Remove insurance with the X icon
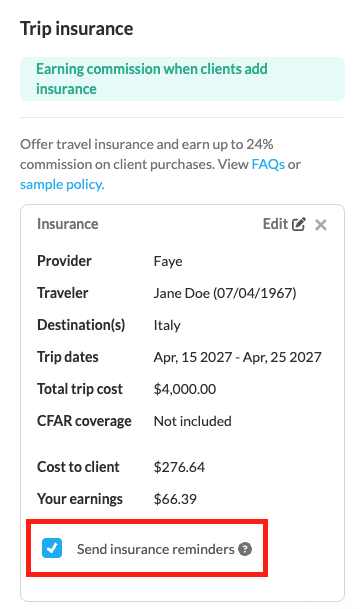 click(x=321, y=224)
